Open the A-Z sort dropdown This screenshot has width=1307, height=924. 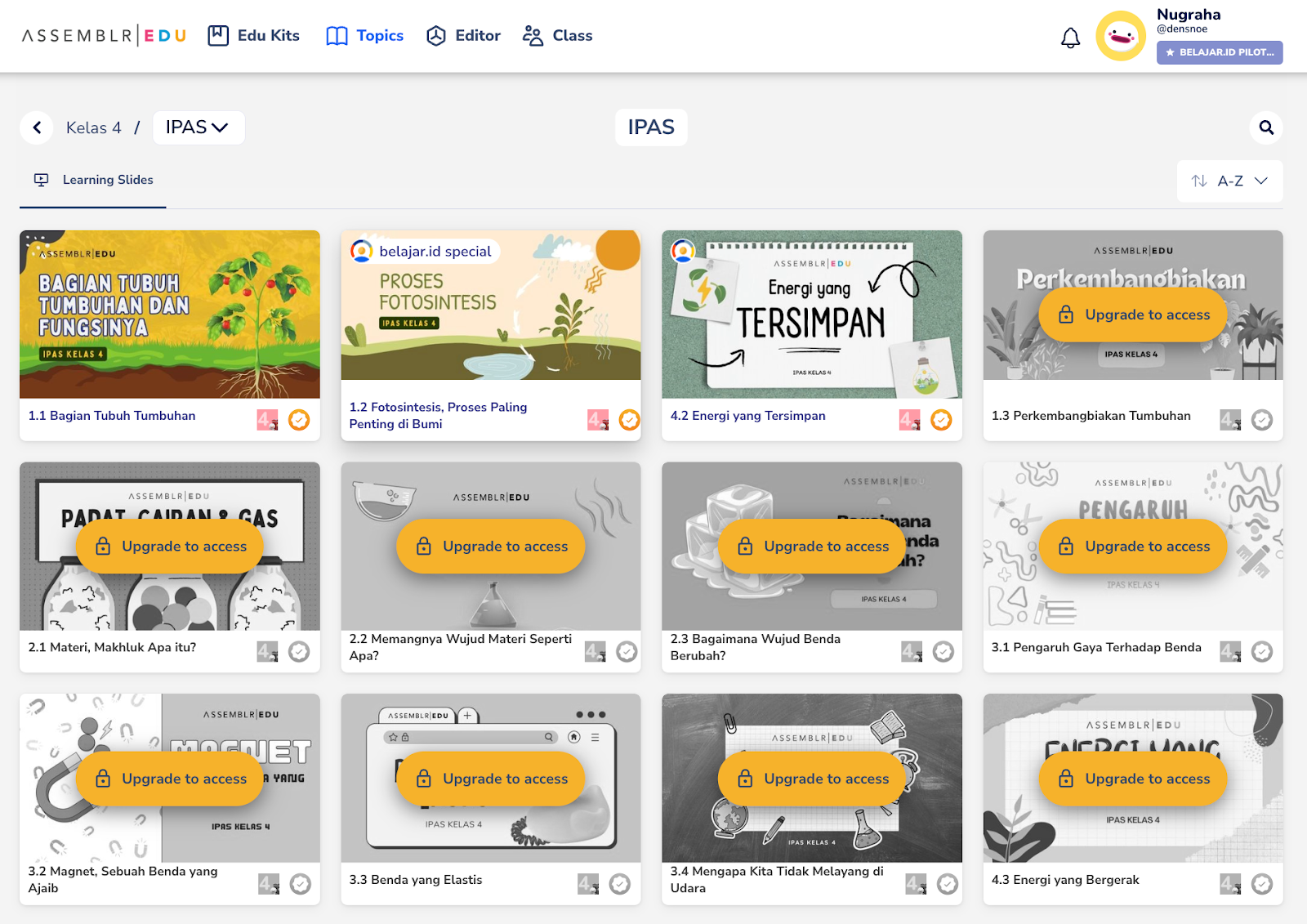(1229, 181)
